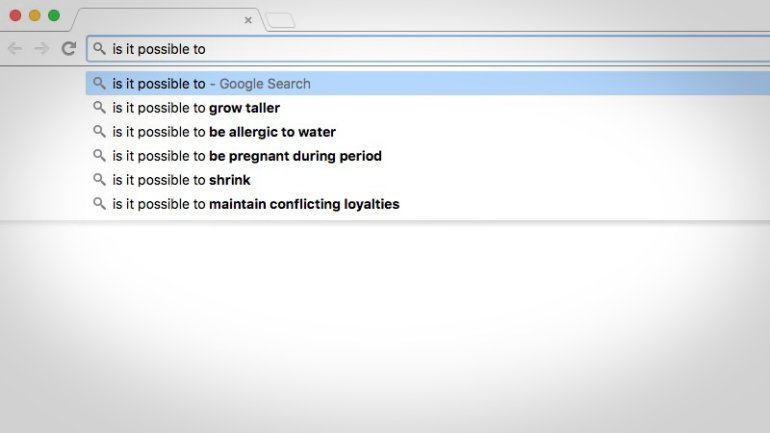Click the browser back arrow

point(15,48)
